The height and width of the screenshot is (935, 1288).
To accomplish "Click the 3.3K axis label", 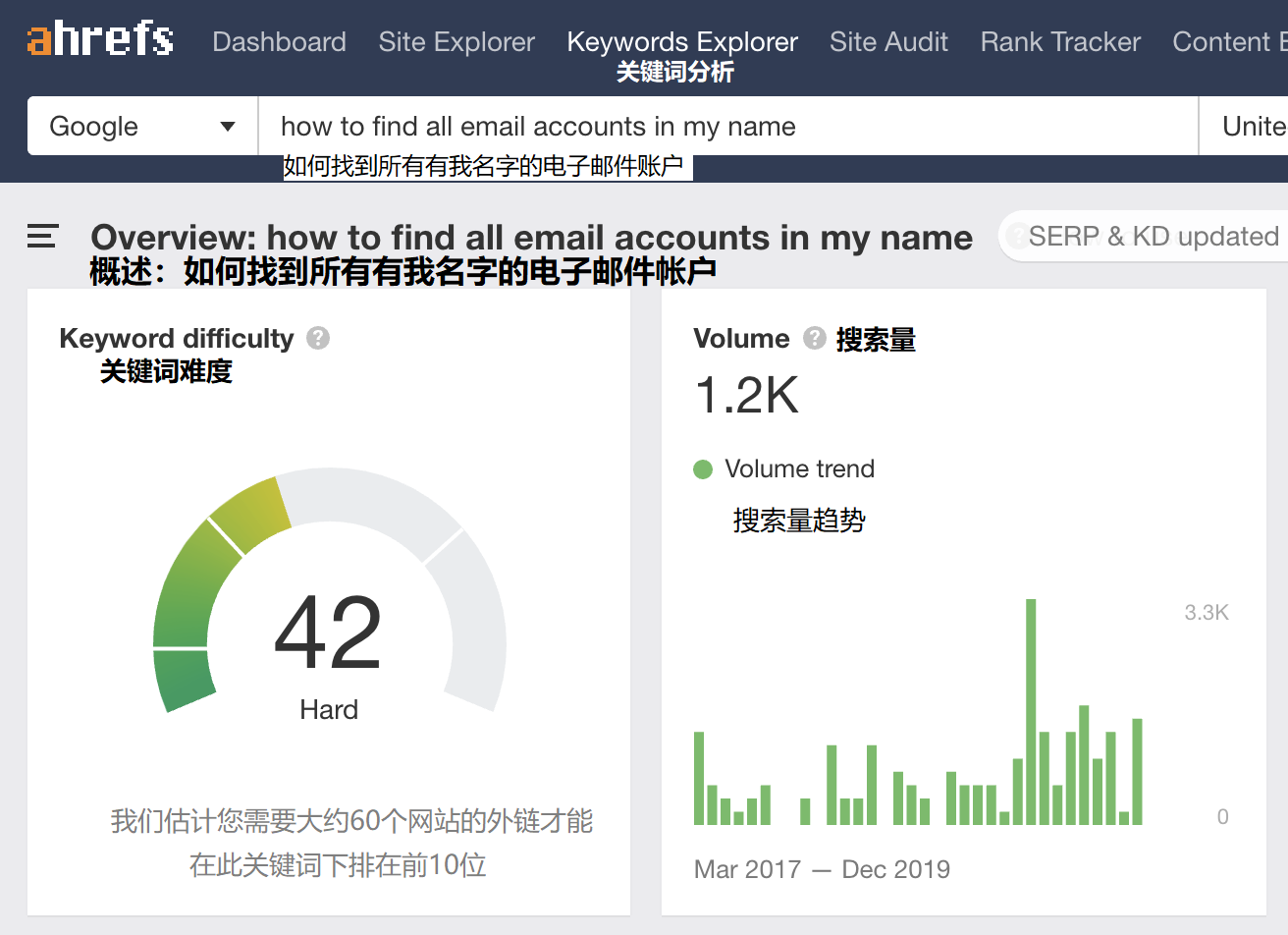I will pyautogui.click(x=1207, y=613).
